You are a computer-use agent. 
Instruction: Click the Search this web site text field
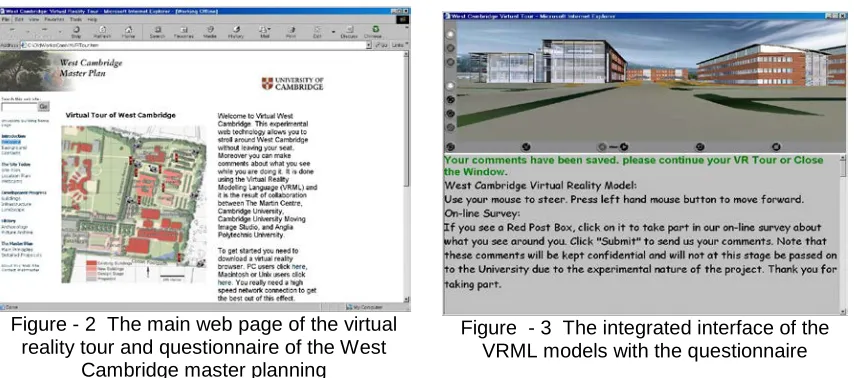click(19, 107)
